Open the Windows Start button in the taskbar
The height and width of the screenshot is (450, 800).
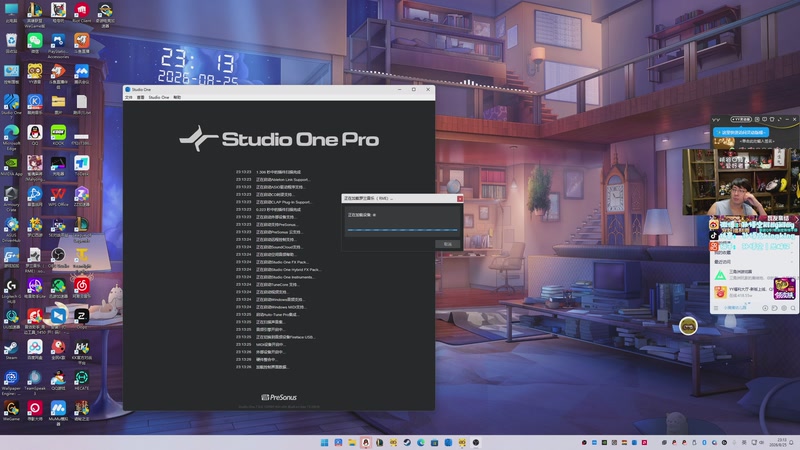tap(324, 442)
